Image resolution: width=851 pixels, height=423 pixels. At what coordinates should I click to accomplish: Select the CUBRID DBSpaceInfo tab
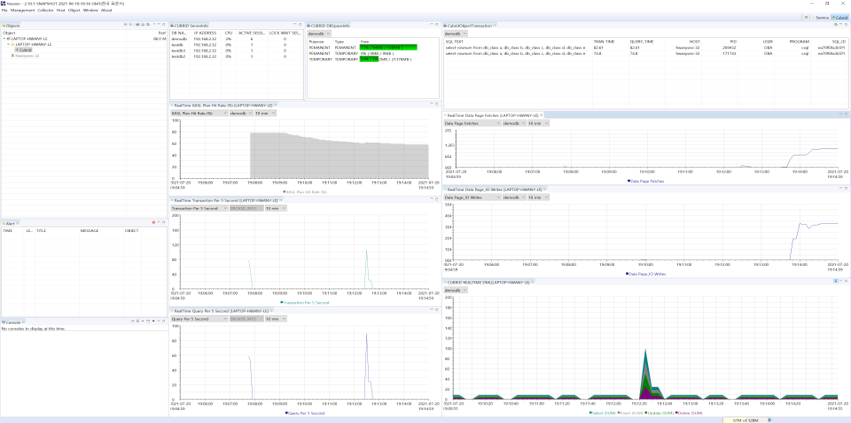pyautogui.click(x=329, y=25)
